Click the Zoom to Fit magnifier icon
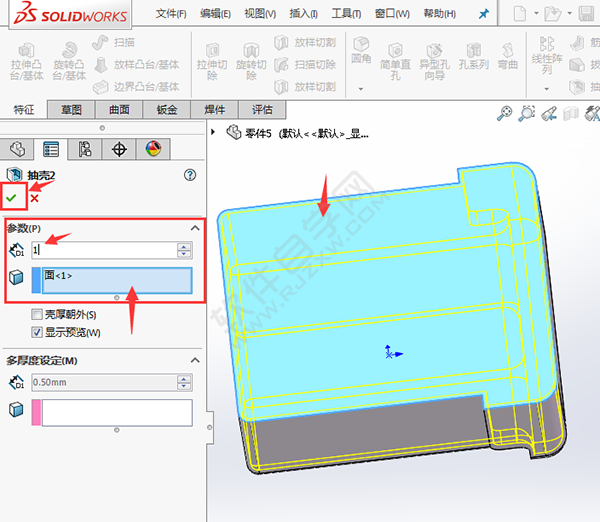 click(x=504, y=114)
